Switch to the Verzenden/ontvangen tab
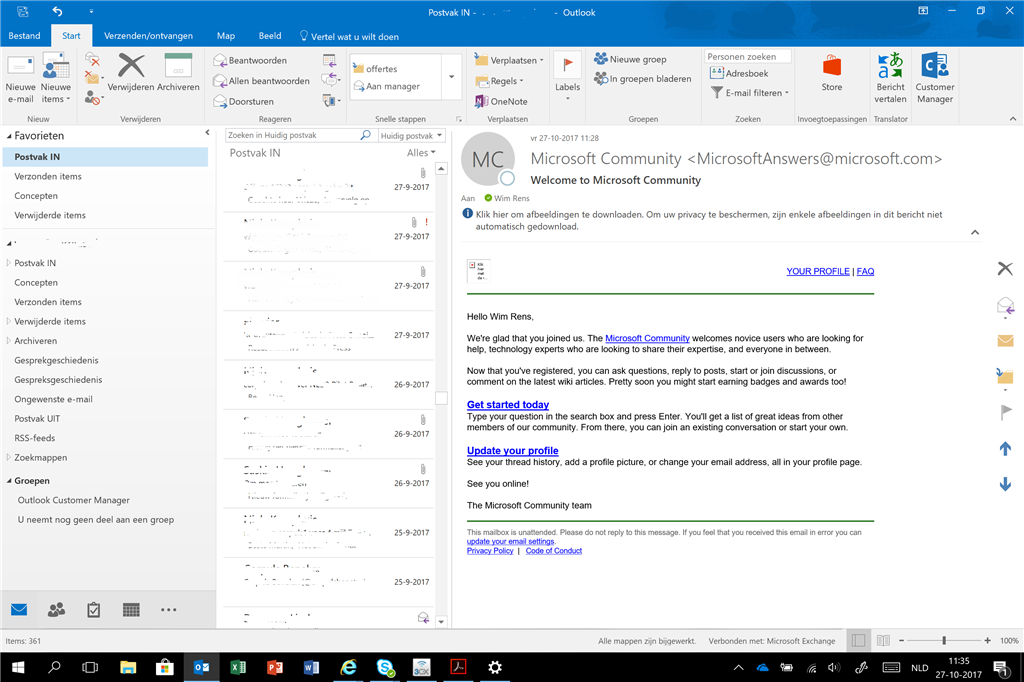The height and width of the screenshot is (682, 1024). point(148,36)
